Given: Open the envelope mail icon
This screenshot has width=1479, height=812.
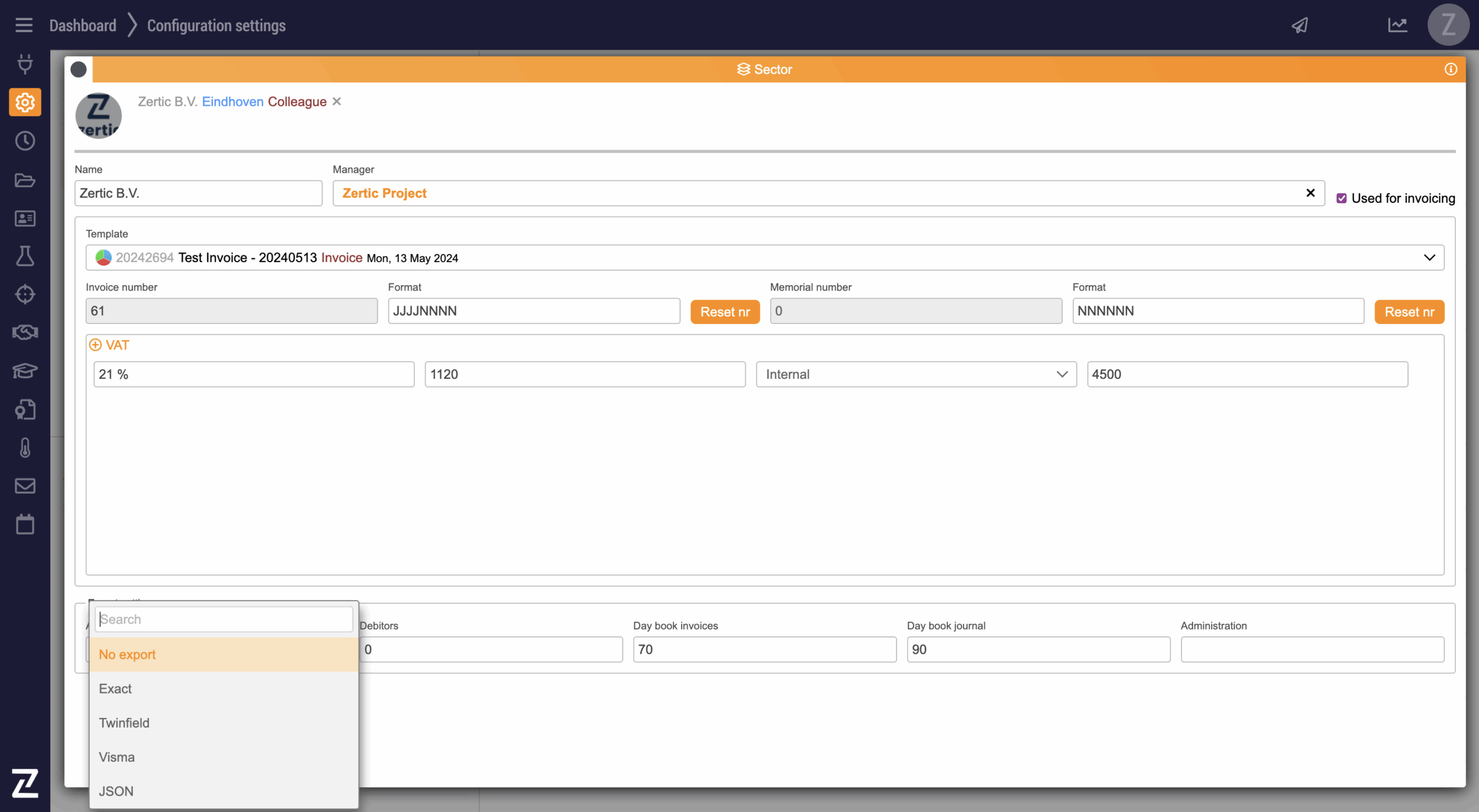Looking at the screenshot, I should (25, 486).
